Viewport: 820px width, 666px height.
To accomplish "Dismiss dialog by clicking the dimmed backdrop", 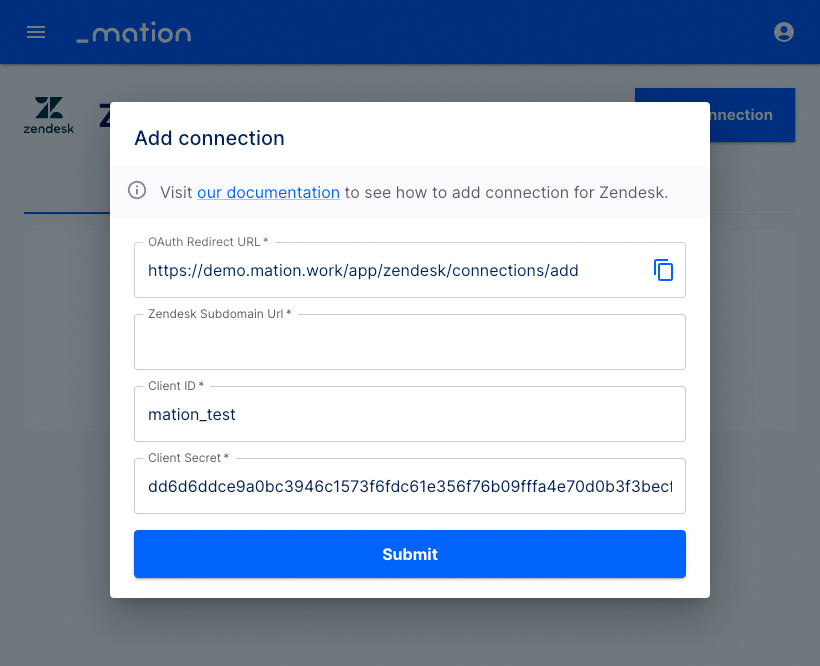I will pyautogui.click(x=409, y=633).
